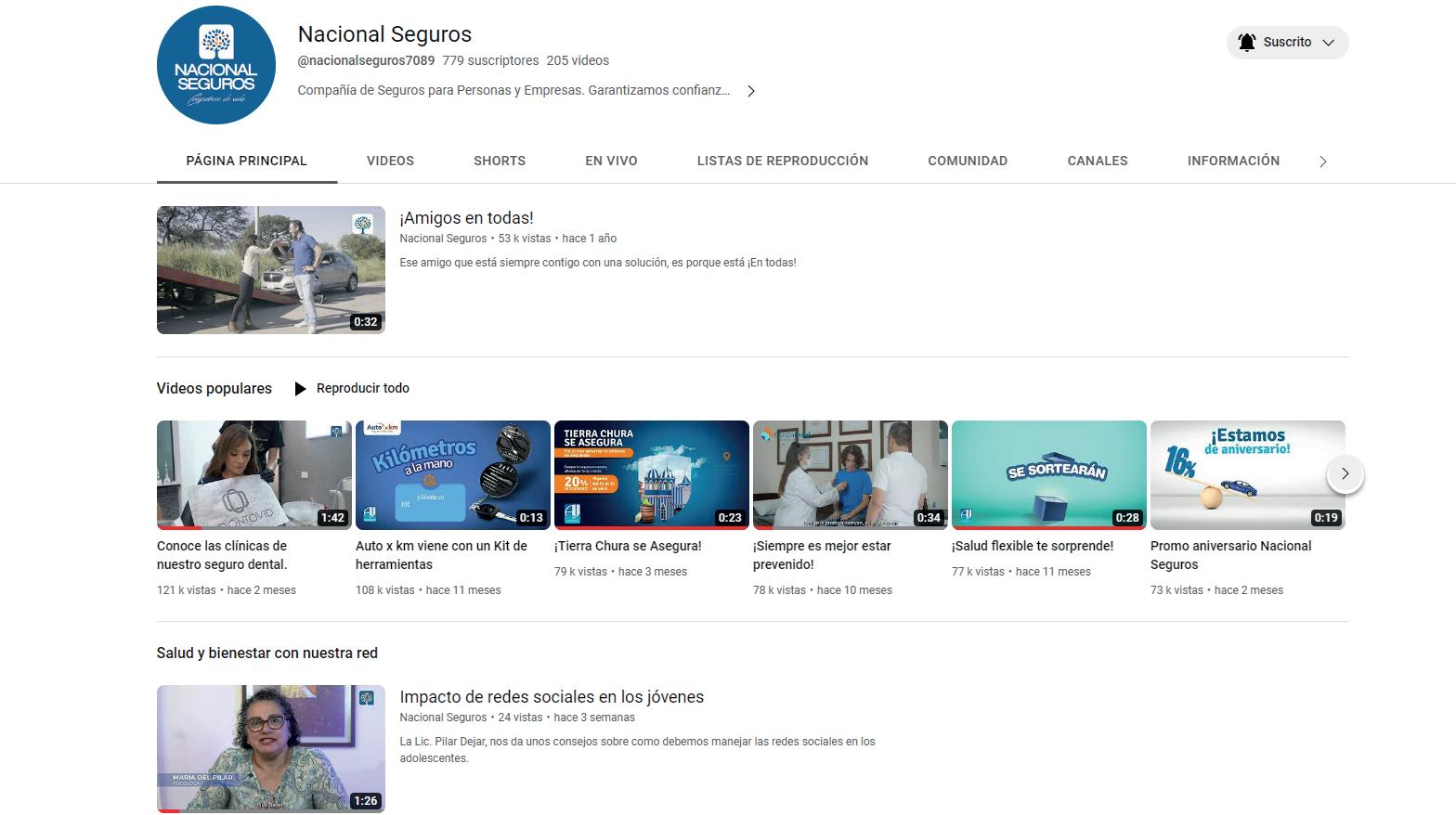Click title Impacto de redes sociales en los jóvenes

552,697
